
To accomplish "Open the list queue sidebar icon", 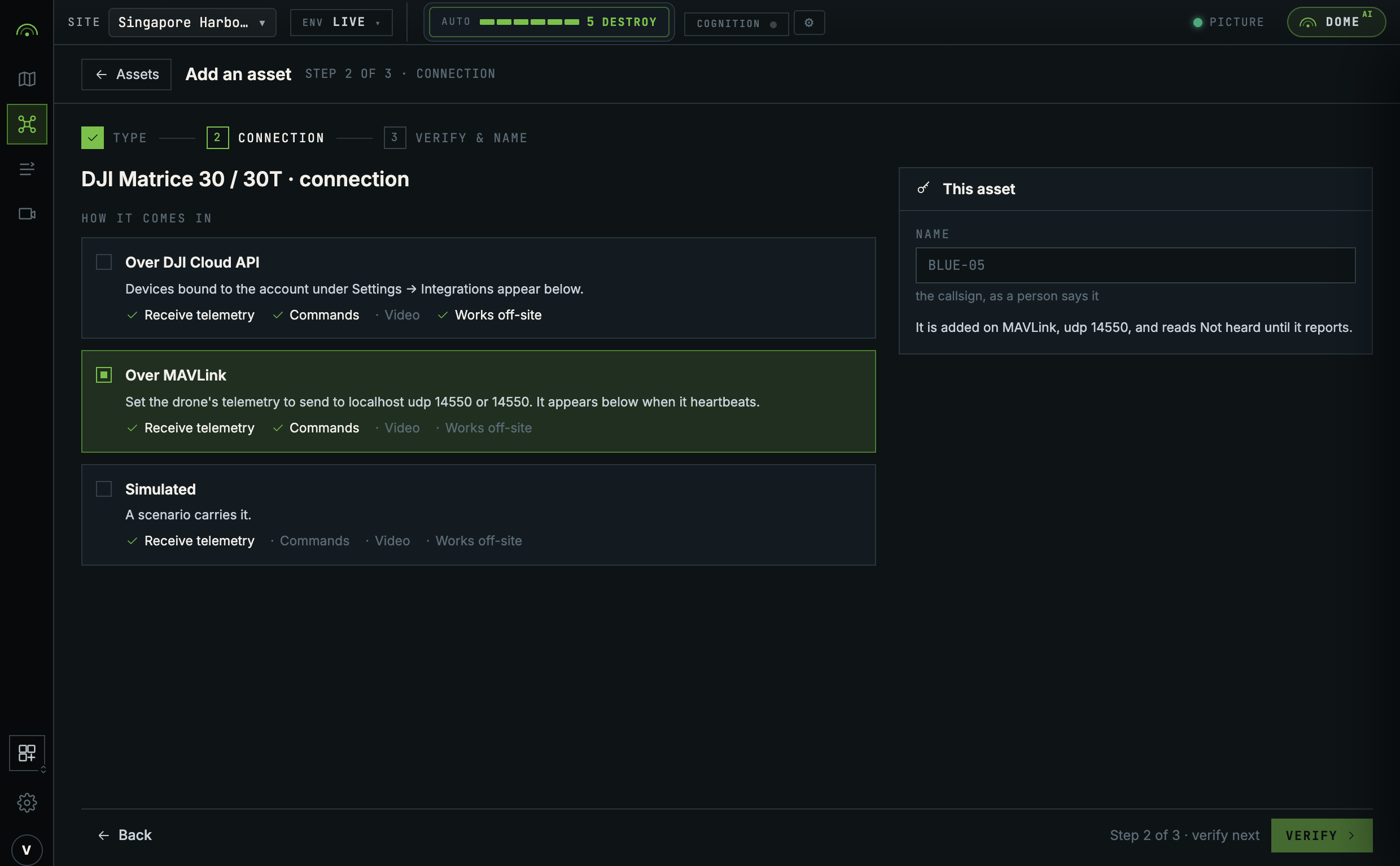I will tap(27, 169).
